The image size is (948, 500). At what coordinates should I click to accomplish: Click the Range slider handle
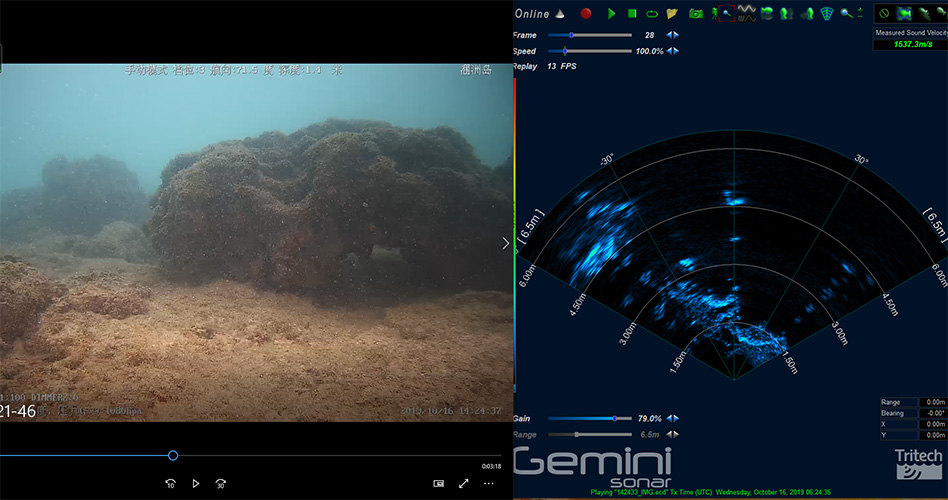pos(577,435)
